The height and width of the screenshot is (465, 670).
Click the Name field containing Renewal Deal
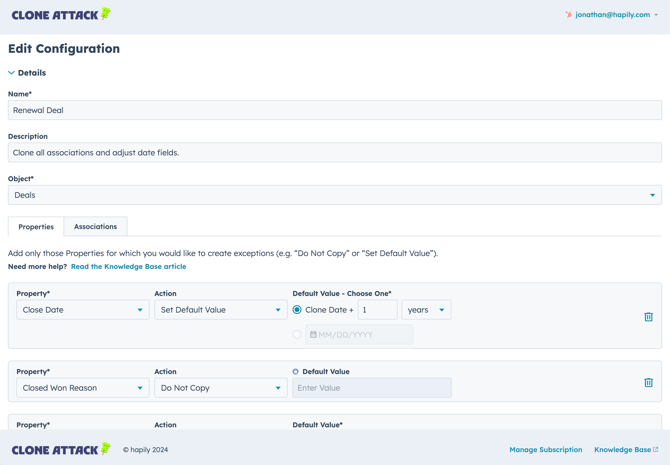pyautogui.click(x=334, y=110)
